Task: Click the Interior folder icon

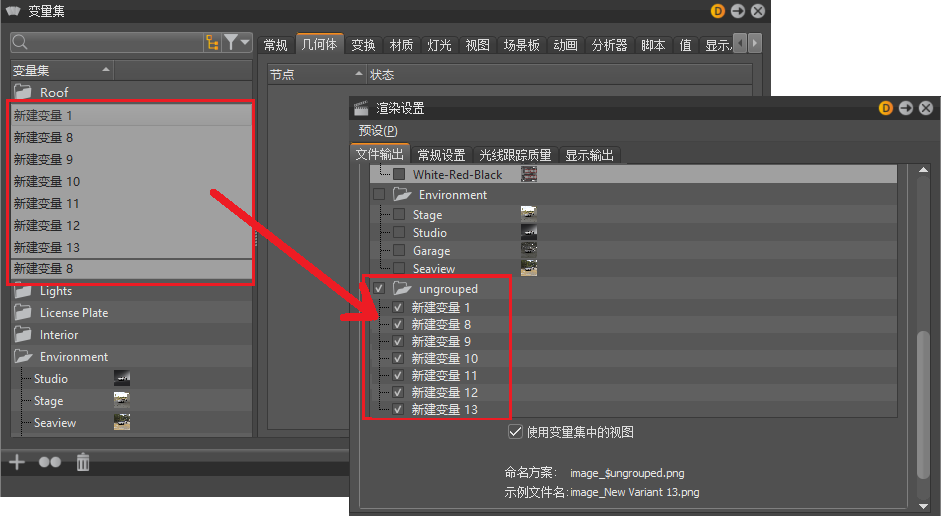Action: pyautogui.click(x=23, y=335)
